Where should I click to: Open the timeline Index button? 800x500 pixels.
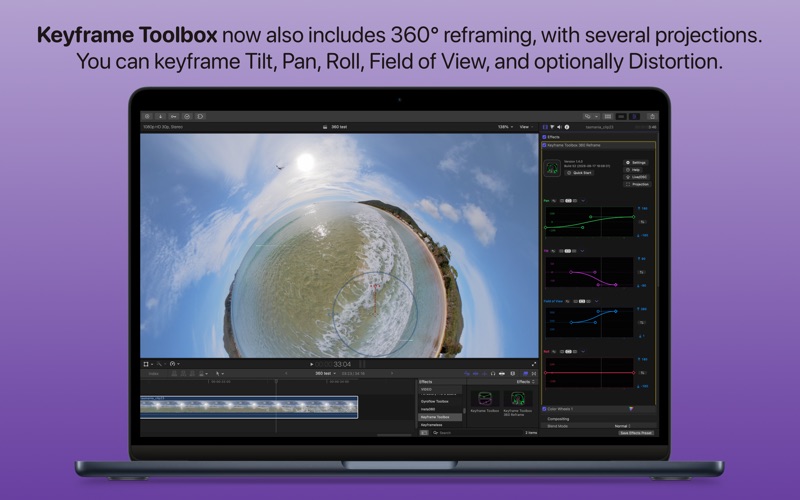pyautogui.click(x=154, y=373)
